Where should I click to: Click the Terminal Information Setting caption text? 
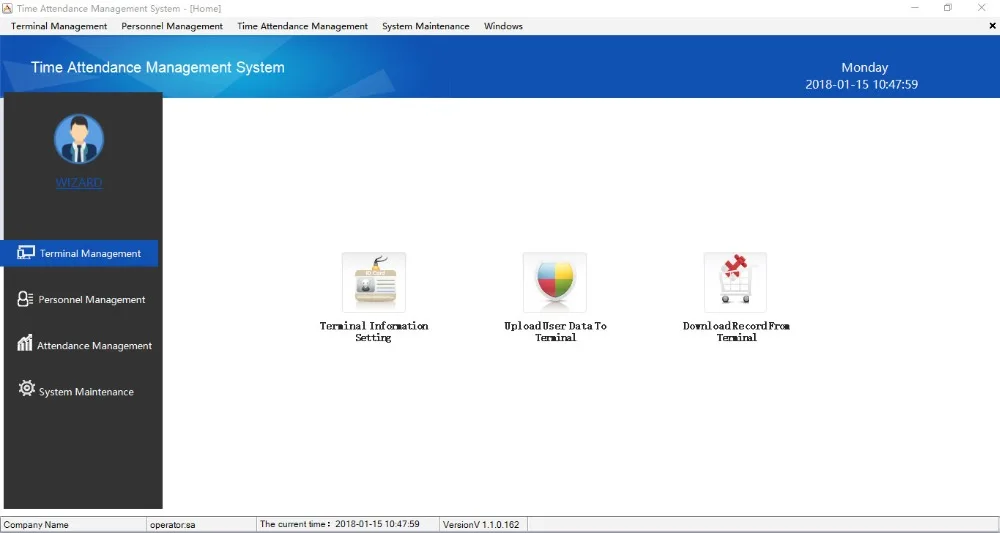pos(374,332)
